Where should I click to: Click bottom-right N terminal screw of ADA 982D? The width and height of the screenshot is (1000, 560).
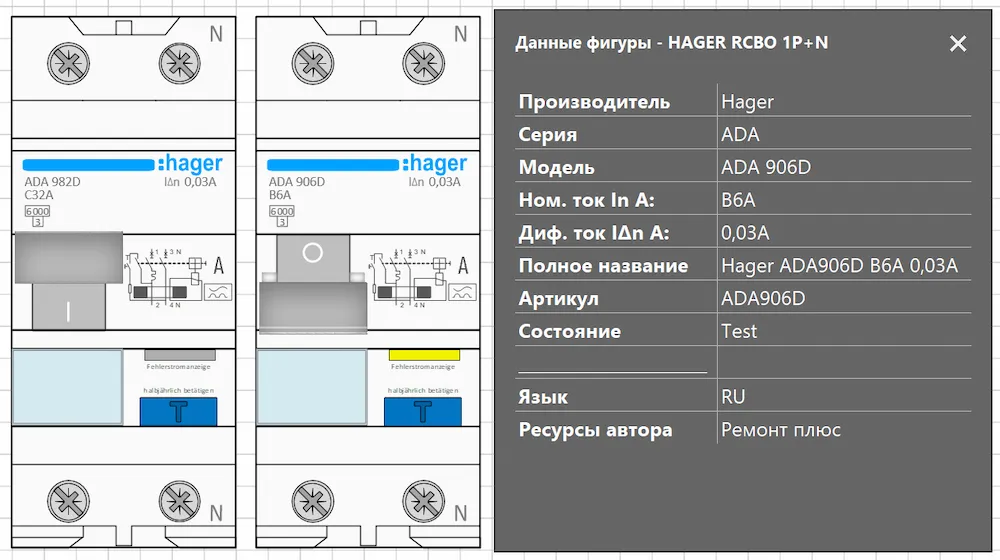[179, 501]
